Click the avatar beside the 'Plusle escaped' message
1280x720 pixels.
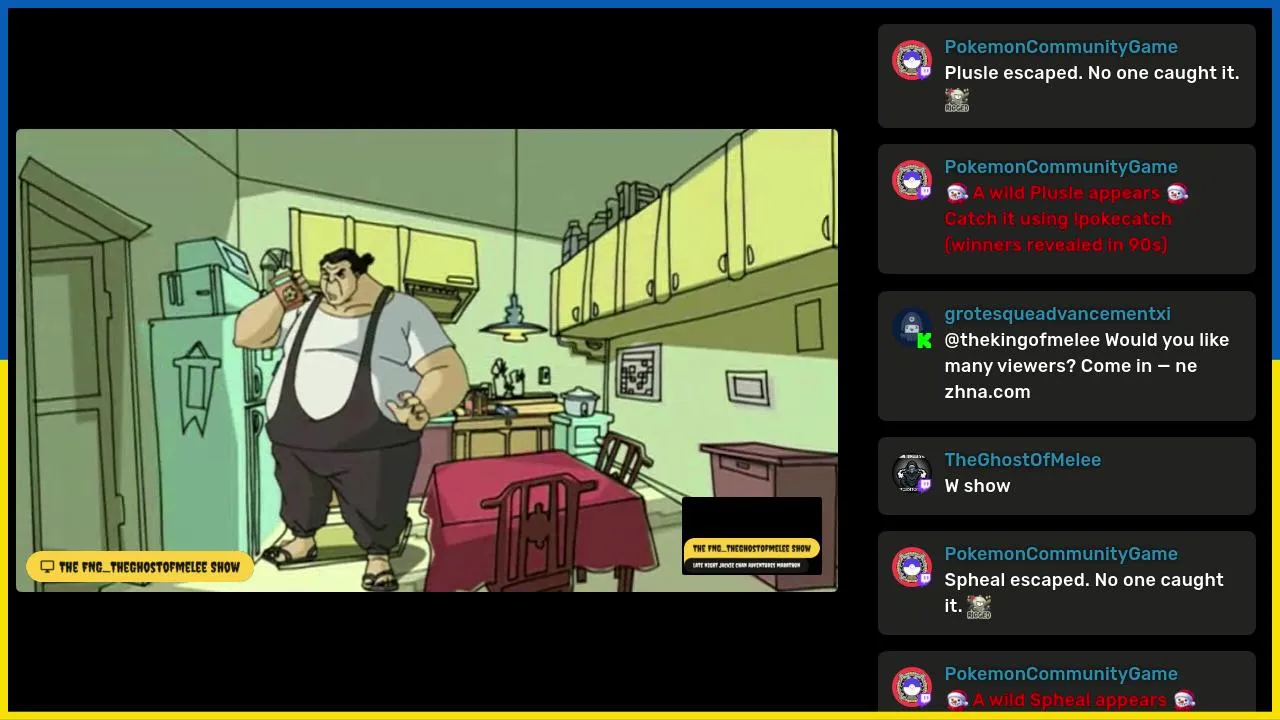click(x=911, y=60)
